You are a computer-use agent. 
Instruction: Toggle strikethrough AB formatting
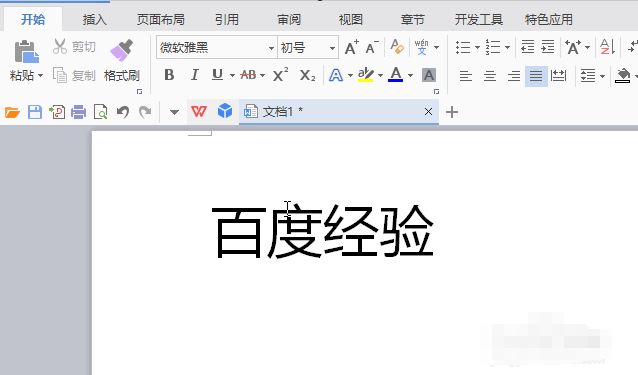[248, 75]
